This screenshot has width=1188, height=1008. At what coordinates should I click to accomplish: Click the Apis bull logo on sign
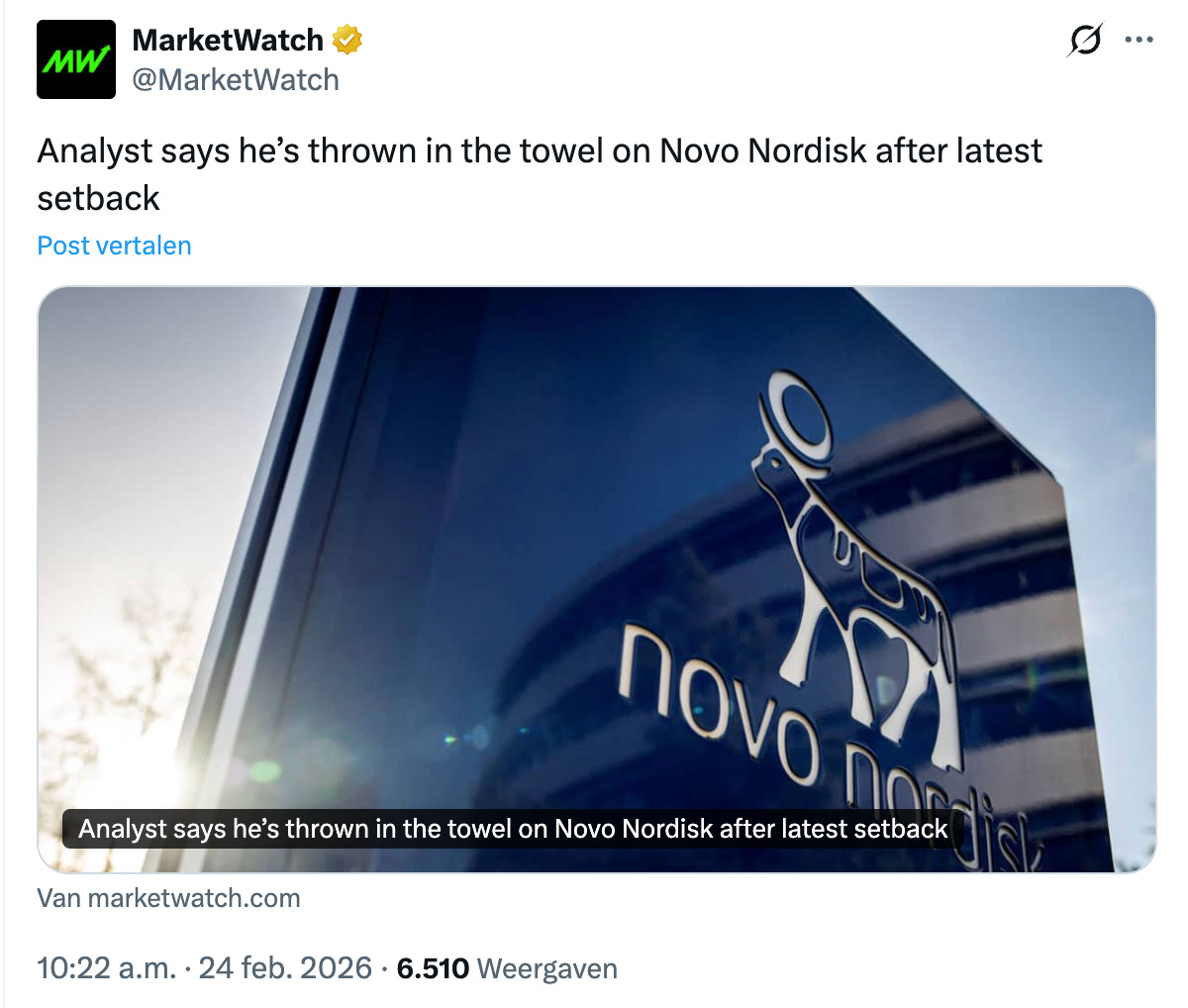(851, 564)
